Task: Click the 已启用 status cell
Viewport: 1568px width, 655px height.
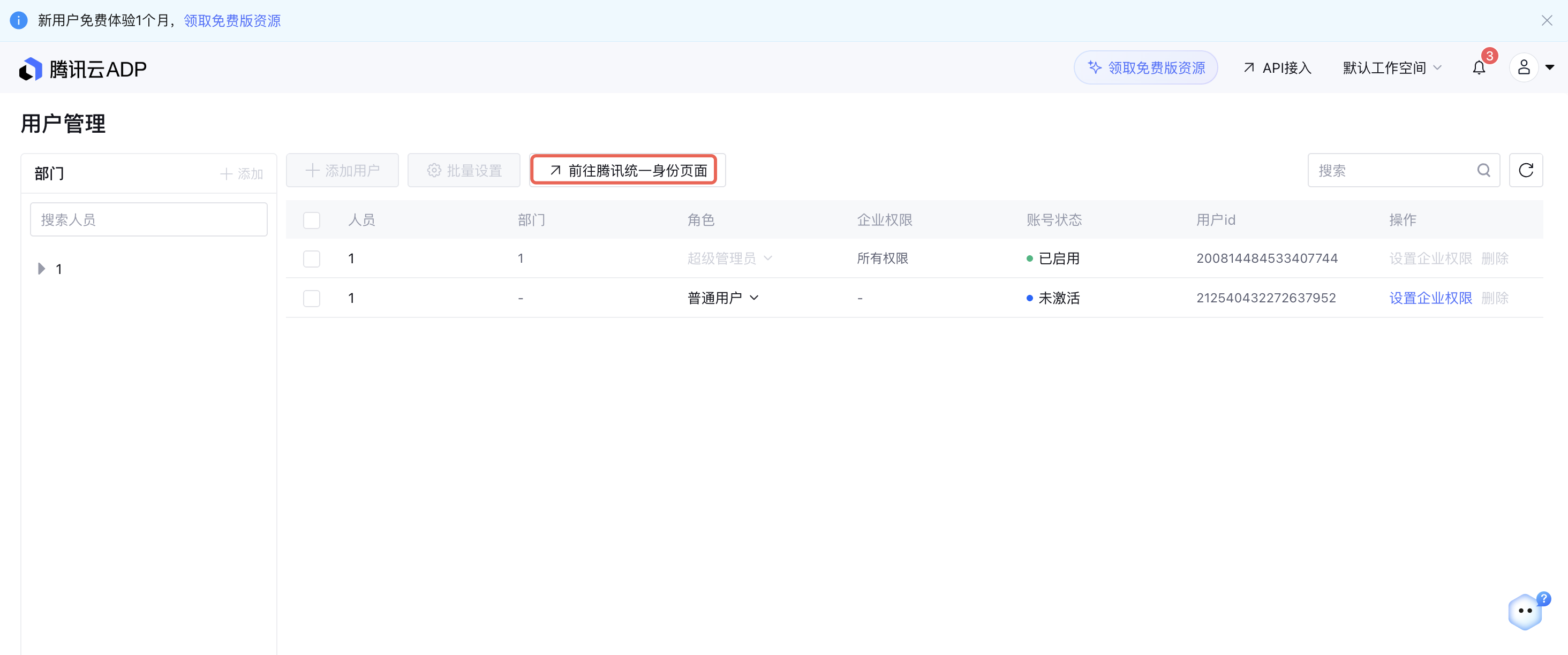Action: [1053, 258]
